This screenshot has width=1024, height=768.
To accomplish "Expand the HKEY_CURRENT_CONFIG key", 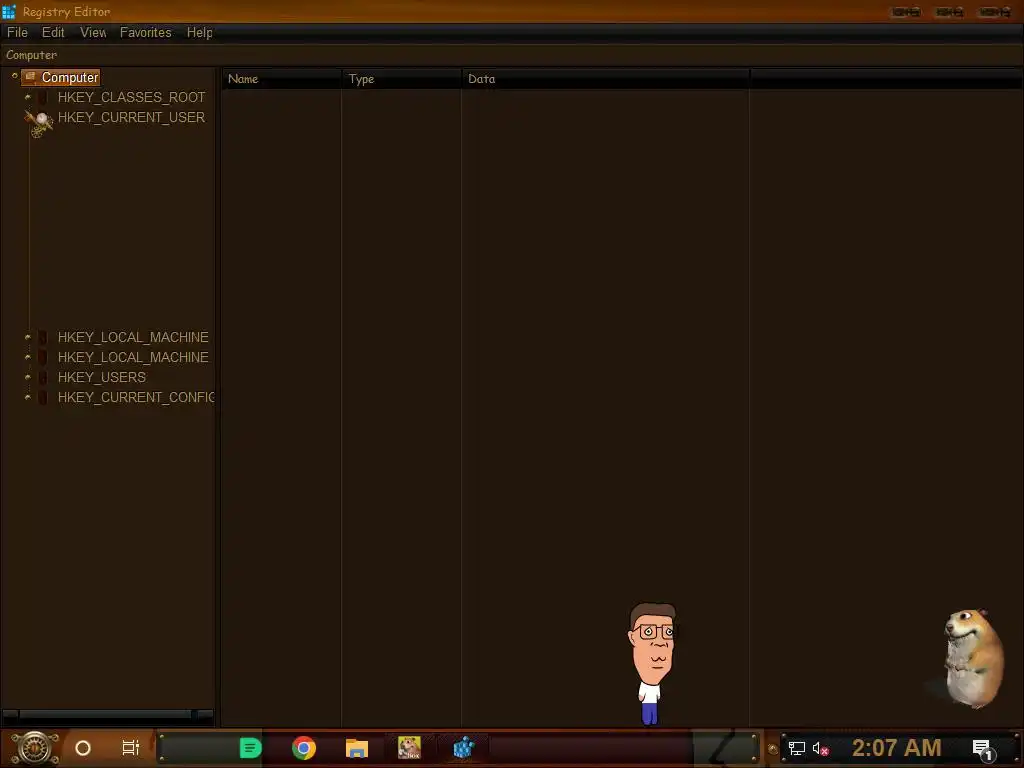I will [x=27, y=397].
